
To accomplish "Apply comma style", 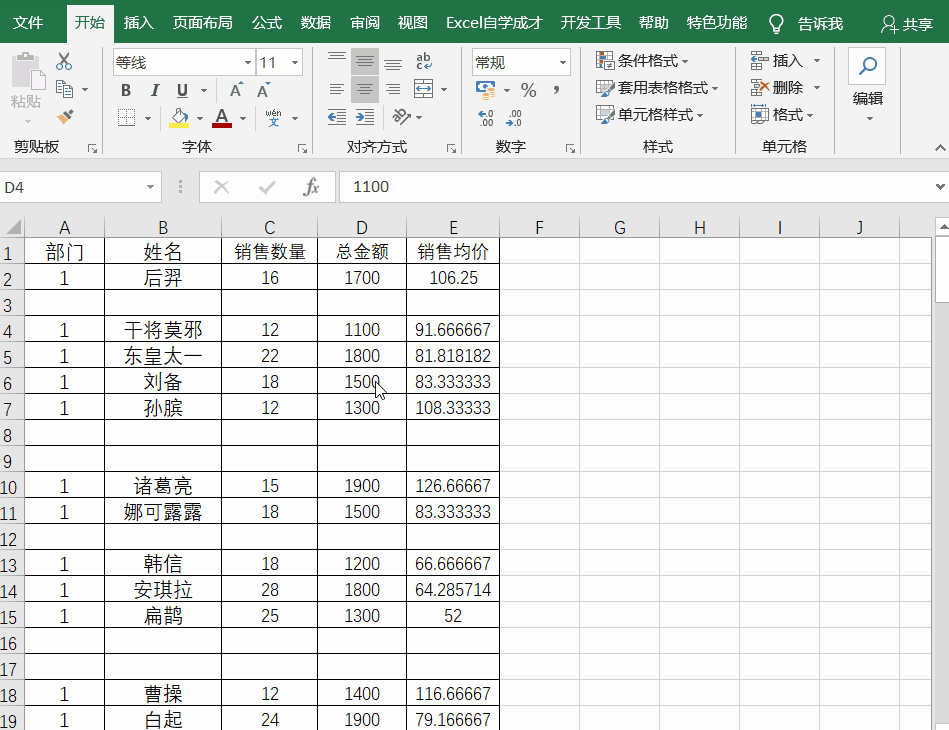I will [x=556, y=90].
